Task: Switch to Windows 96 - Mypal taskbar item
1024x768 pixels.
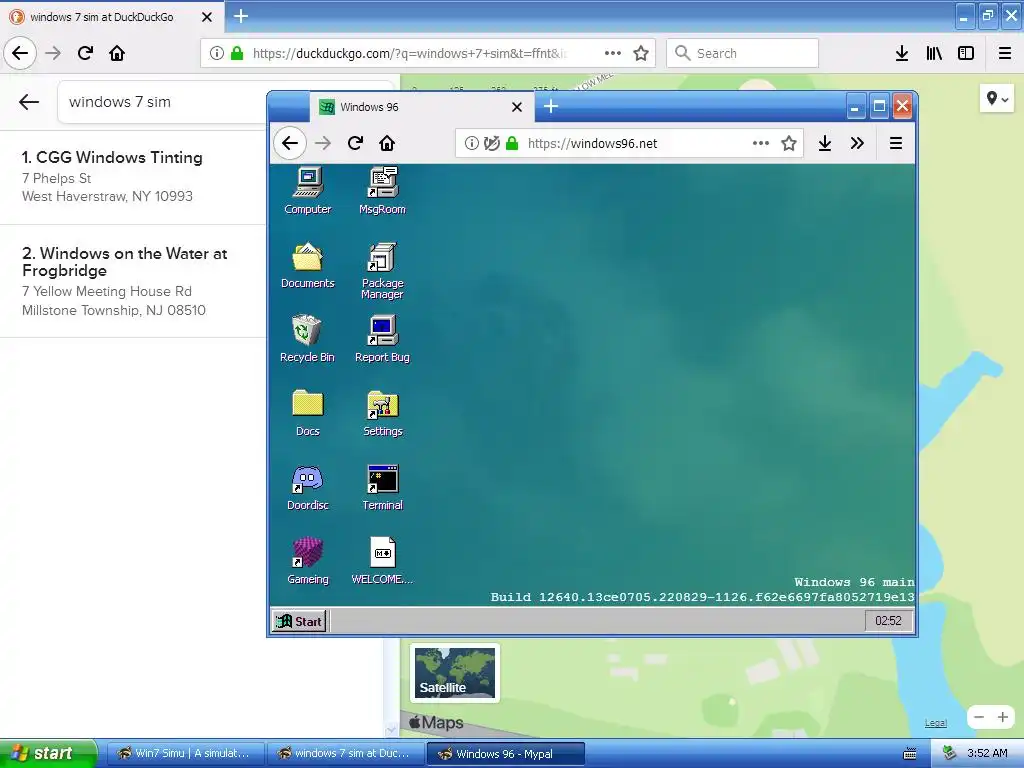Action: pyautogui.click(x=505, y=754)
